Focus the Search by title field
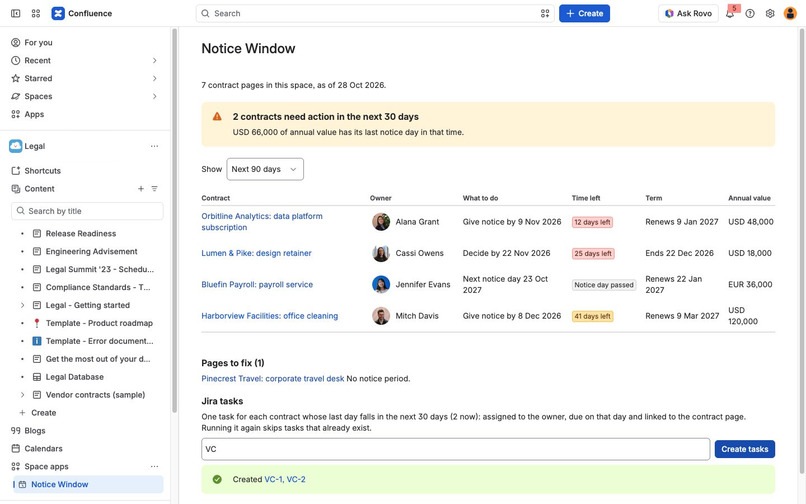806x504 pixels. [87, 211]
